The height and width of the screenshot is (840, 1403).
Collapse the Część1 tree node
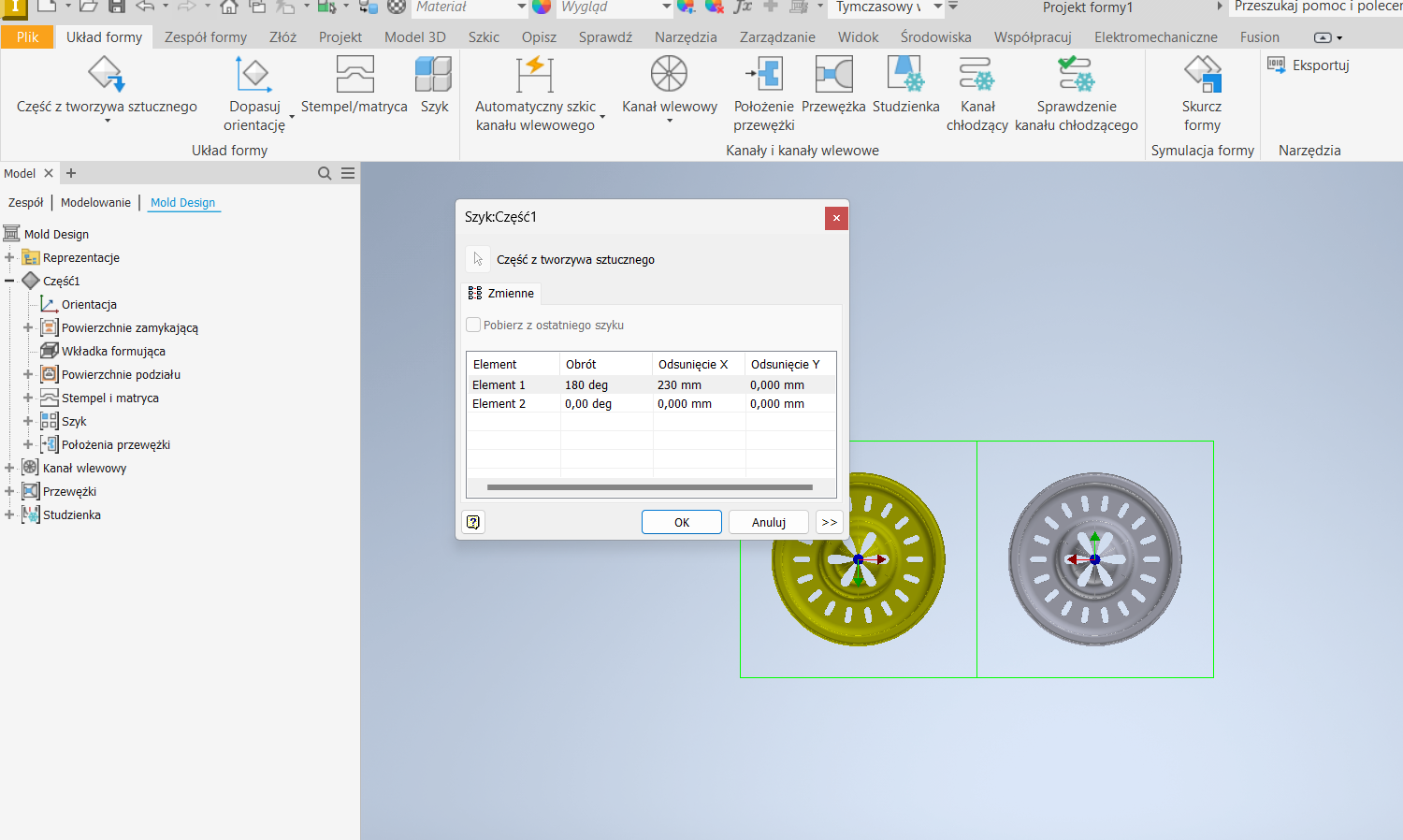(9, 281)
